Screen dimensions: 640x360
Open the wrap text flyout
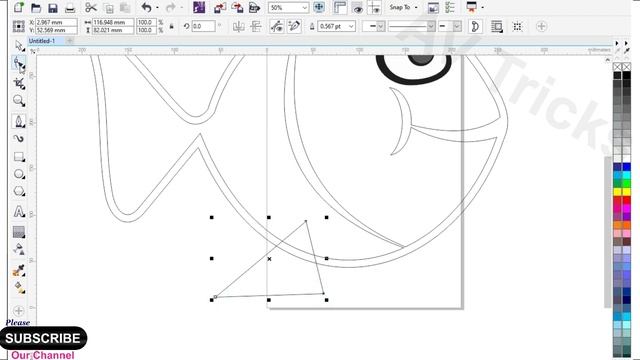coord(497,27)
